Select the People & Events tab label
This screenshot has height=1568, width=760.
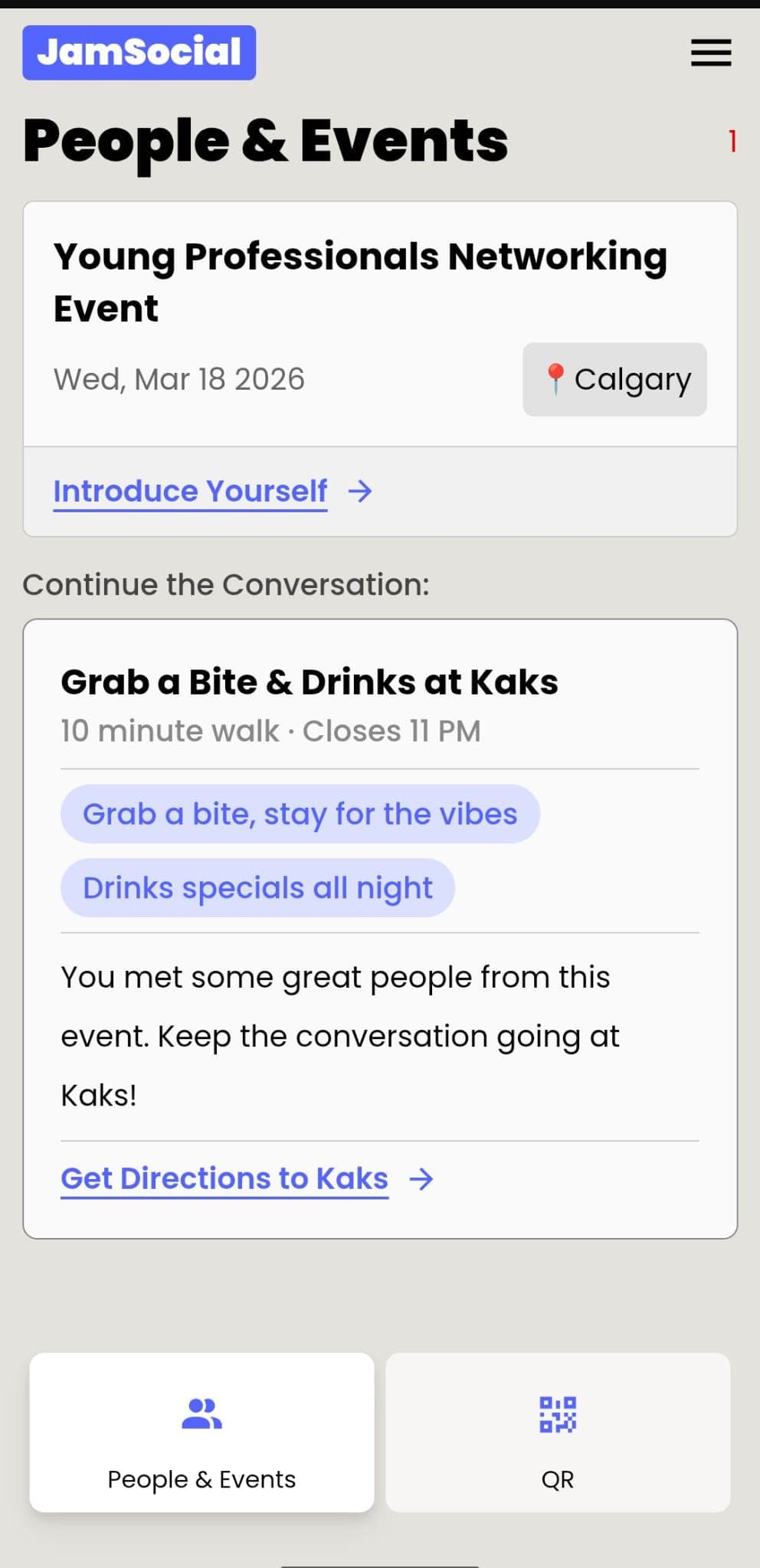(x=201, y=1479)
